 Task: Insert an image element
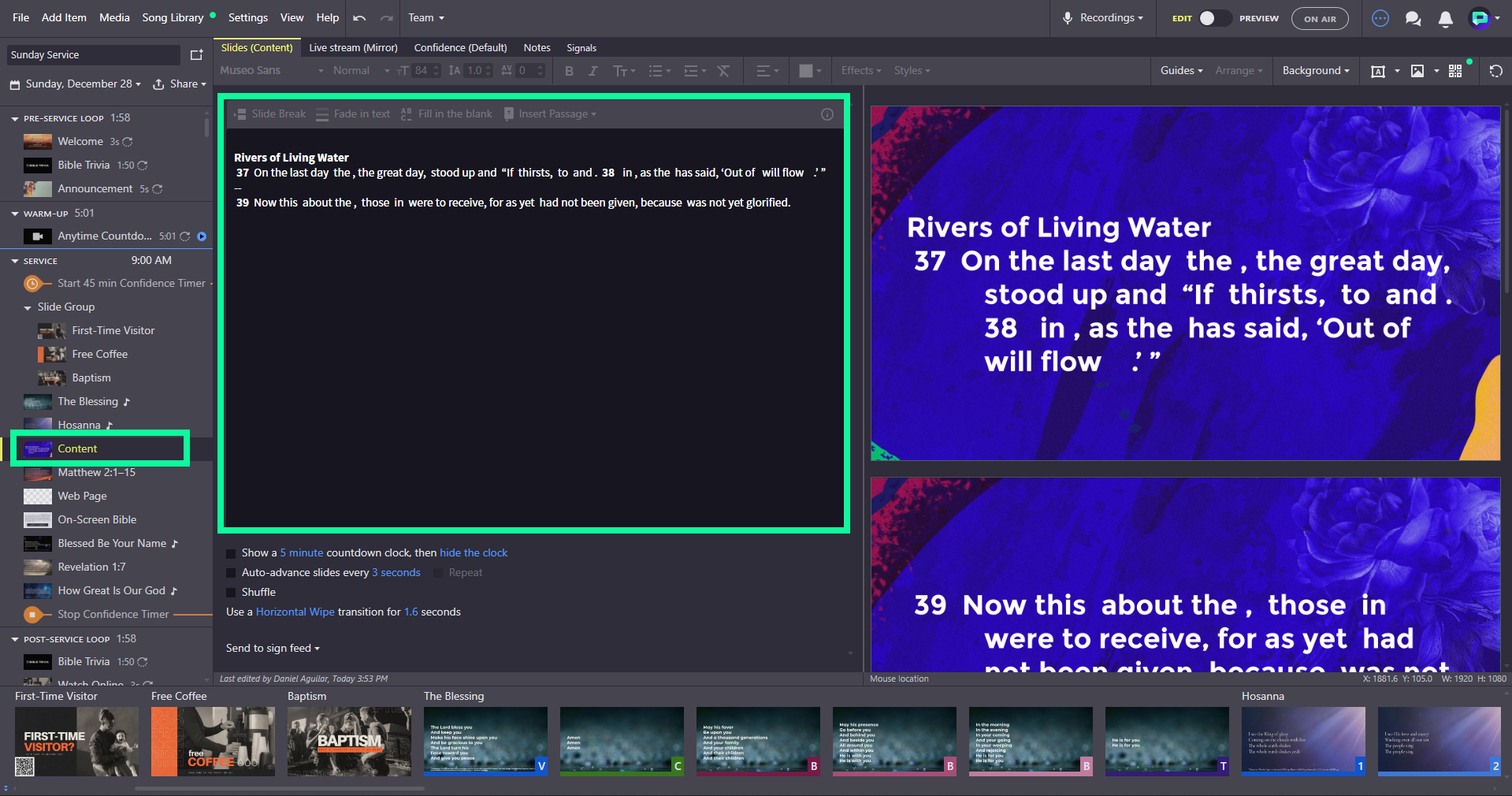[1417, 71]
